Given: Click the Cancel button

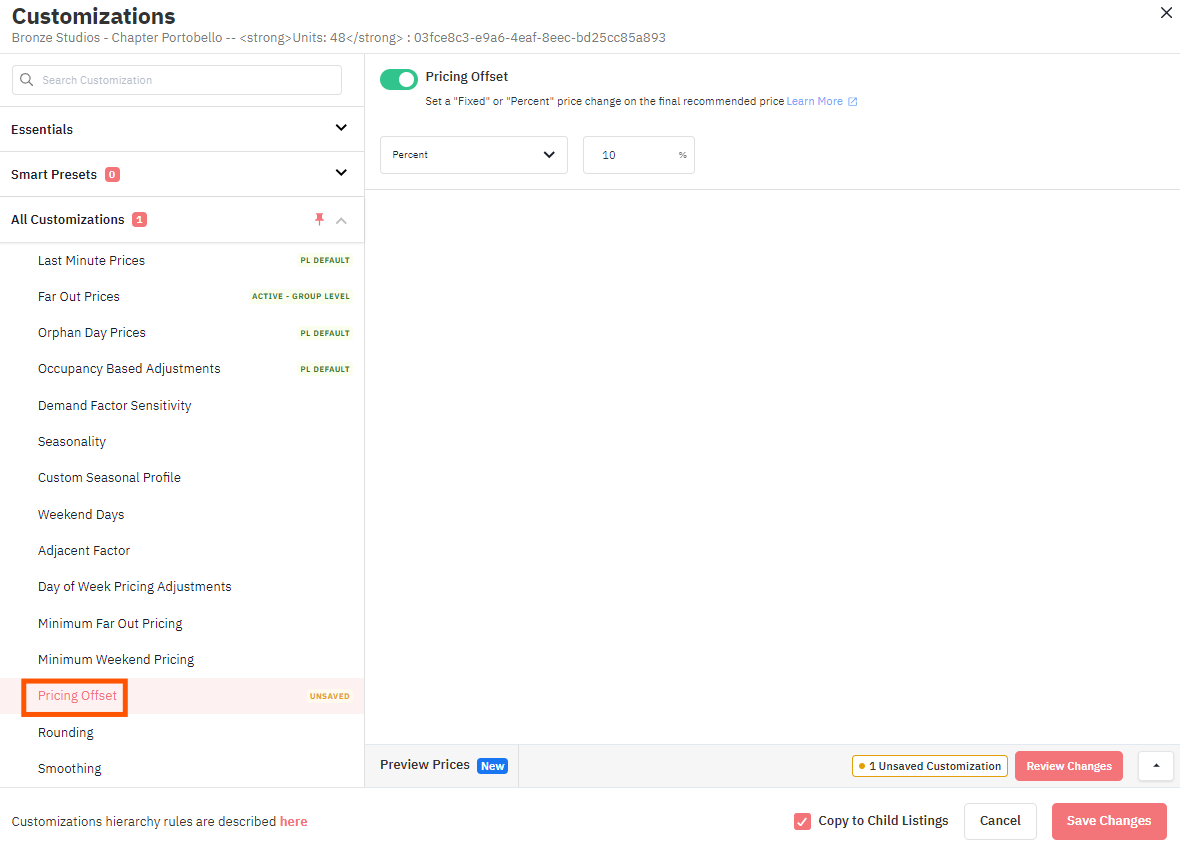Looking at the screenshot, I should (1000, 821).
